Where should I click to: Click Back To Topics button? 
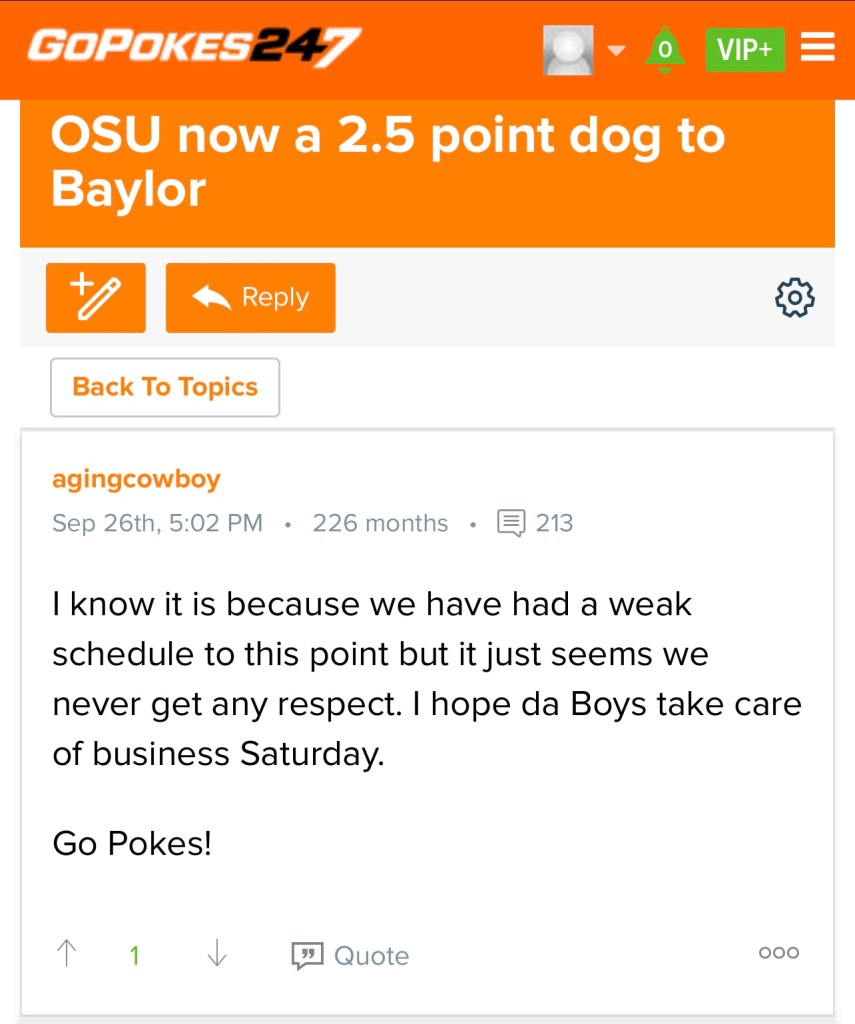(x=165, y=387)
